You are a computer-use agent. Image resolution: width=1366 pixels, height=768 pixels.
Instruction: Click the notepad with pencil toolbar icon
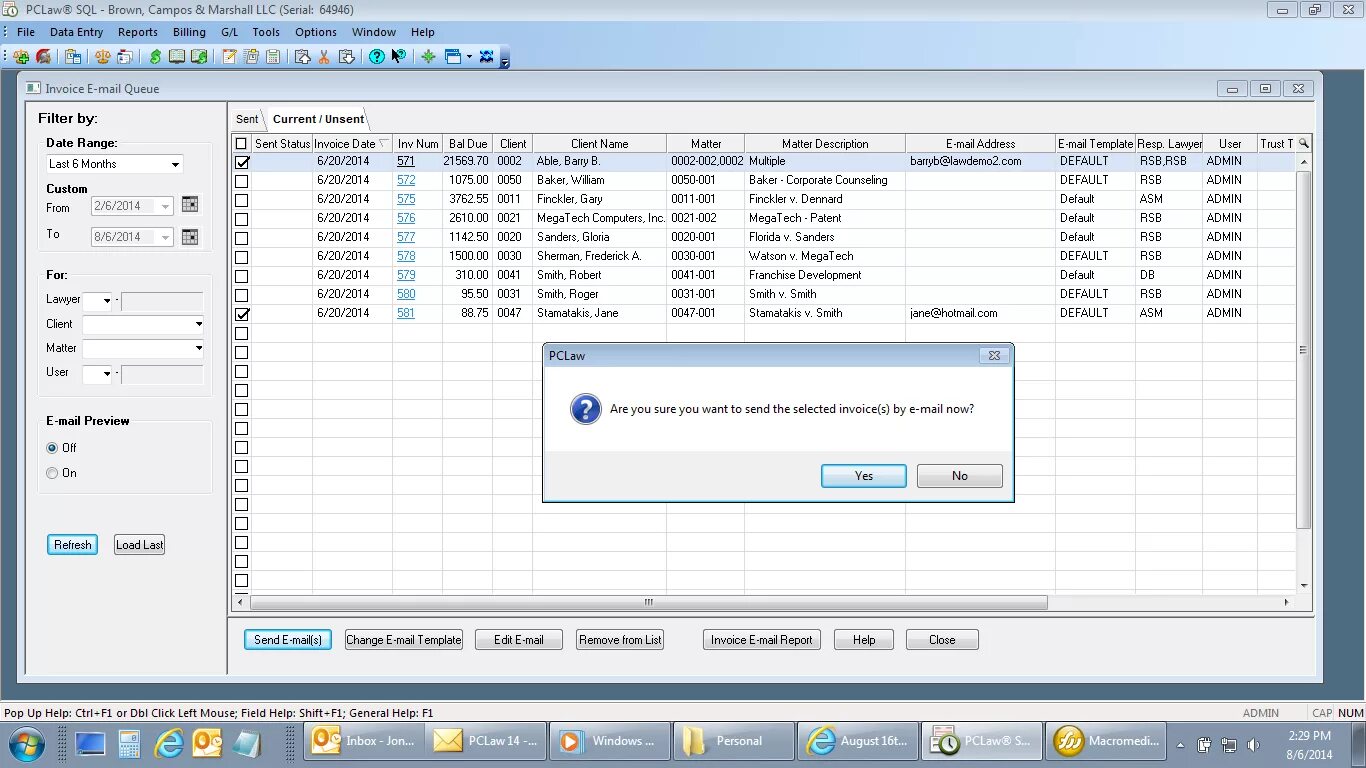[229, 57]
